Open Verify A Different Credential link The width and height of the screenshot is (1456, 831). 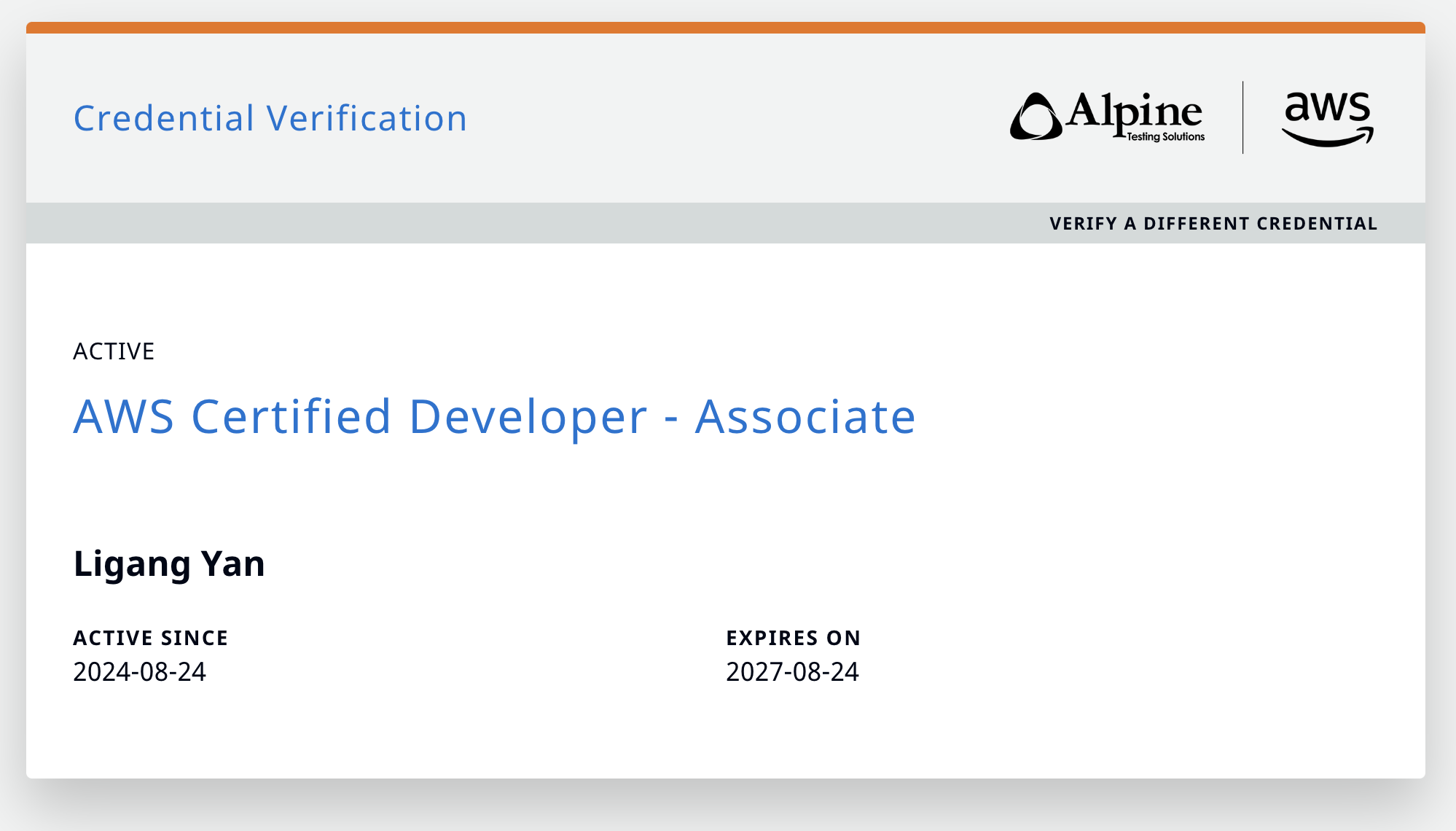1213,224
